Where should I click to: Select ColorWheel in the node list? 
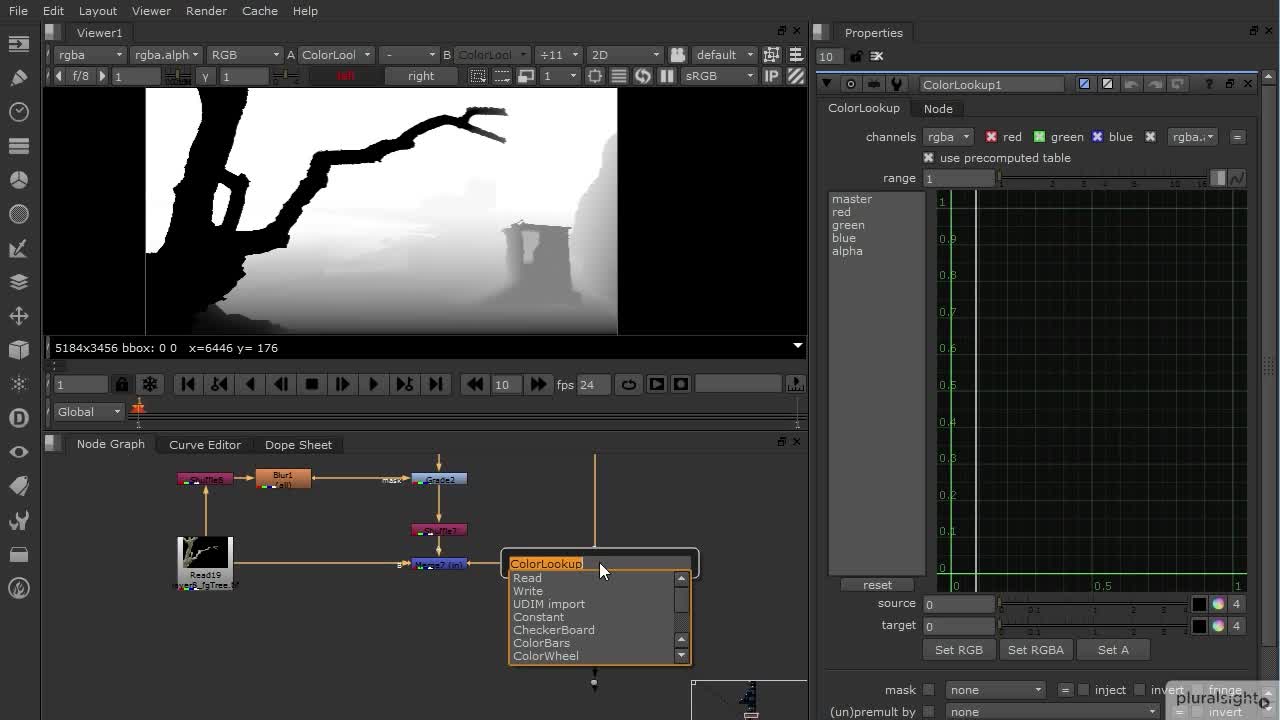point(545,656)
